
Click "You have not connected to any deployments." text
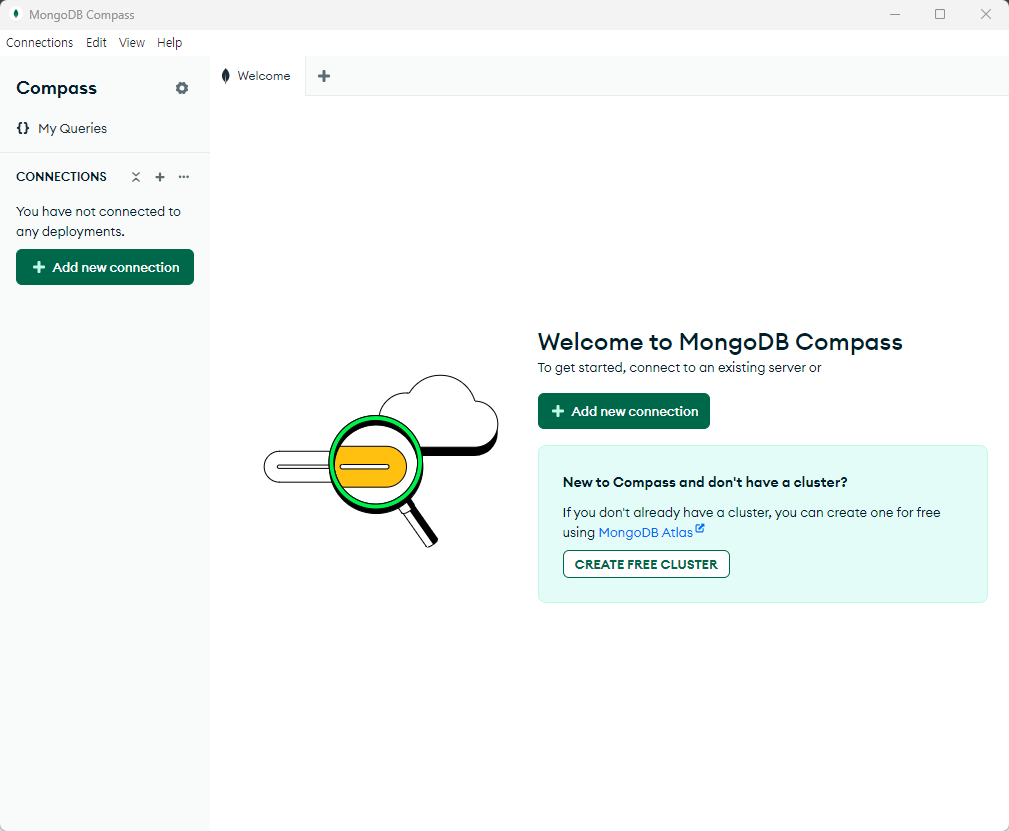(x=98, y=221)
